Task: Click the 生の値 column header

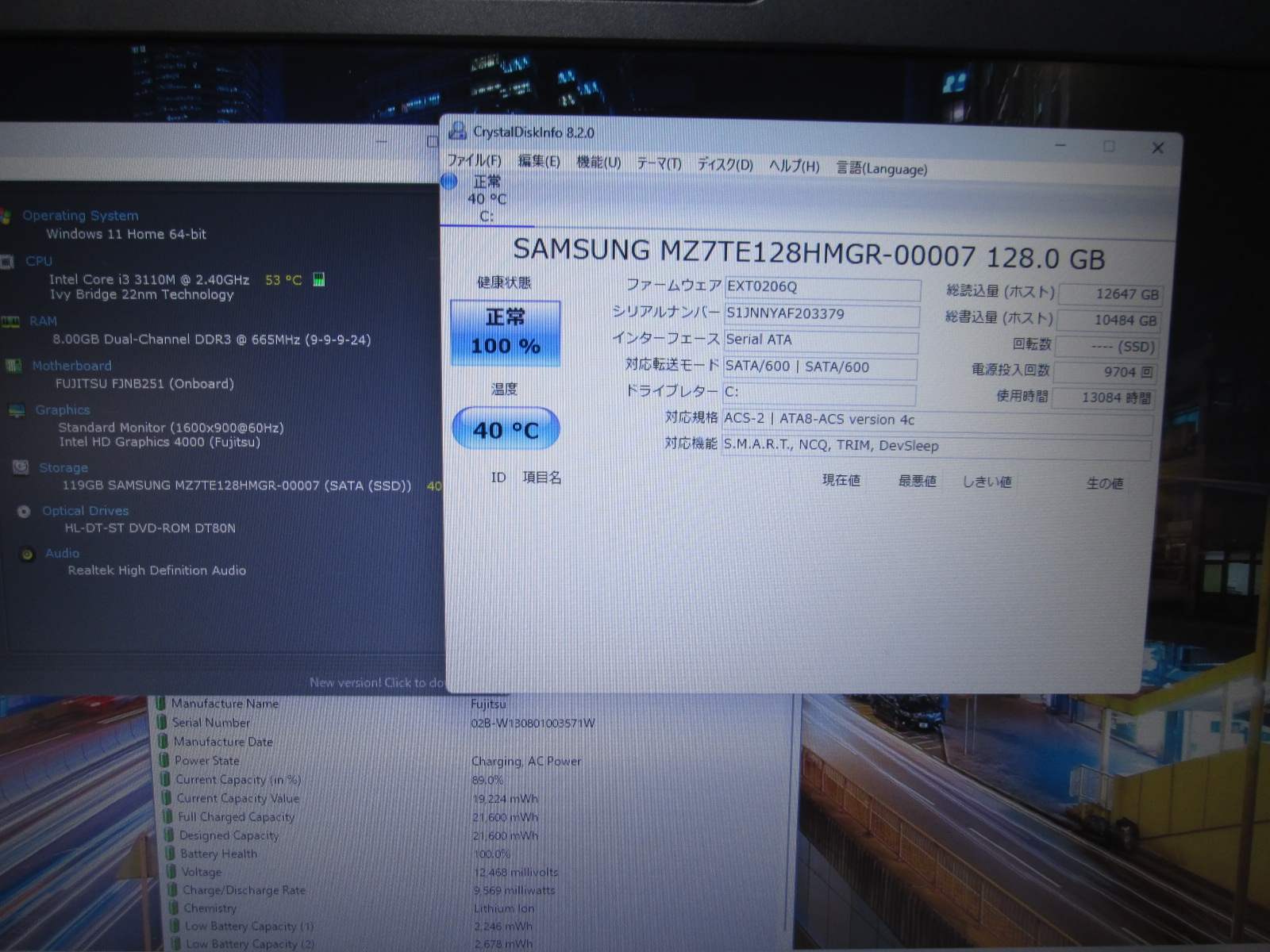Action: click(1104, 483)
